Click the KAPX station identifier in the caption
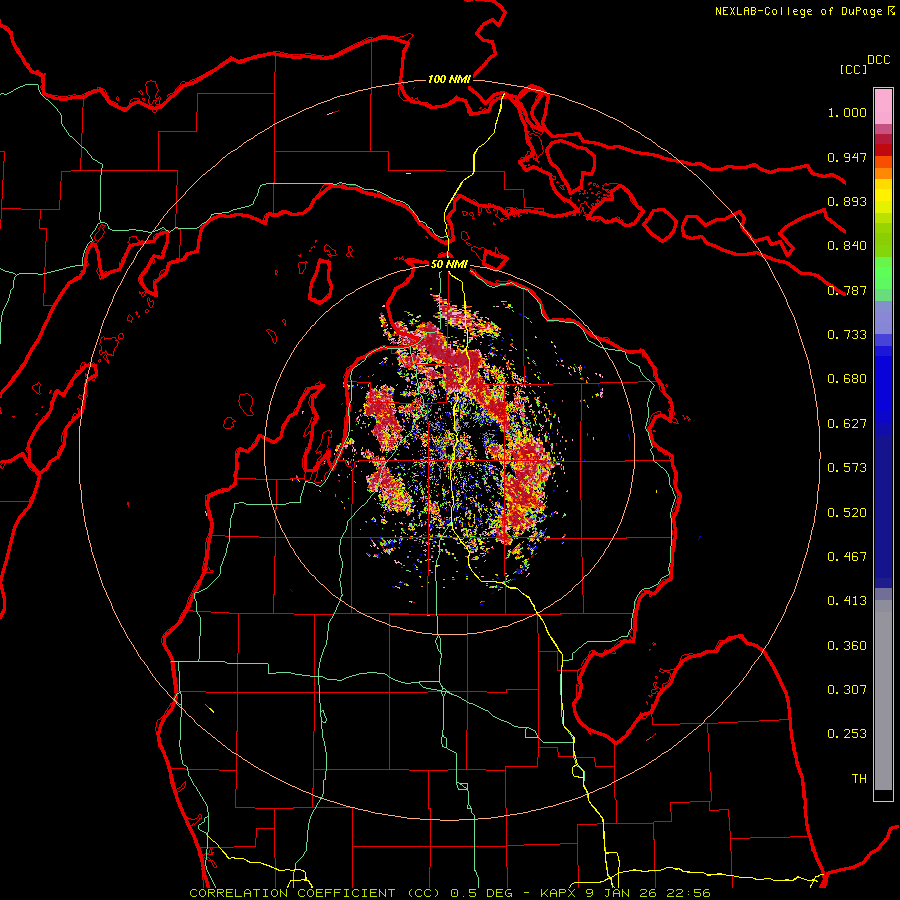This screenshot has width=900, height=900. pos(560,893)
